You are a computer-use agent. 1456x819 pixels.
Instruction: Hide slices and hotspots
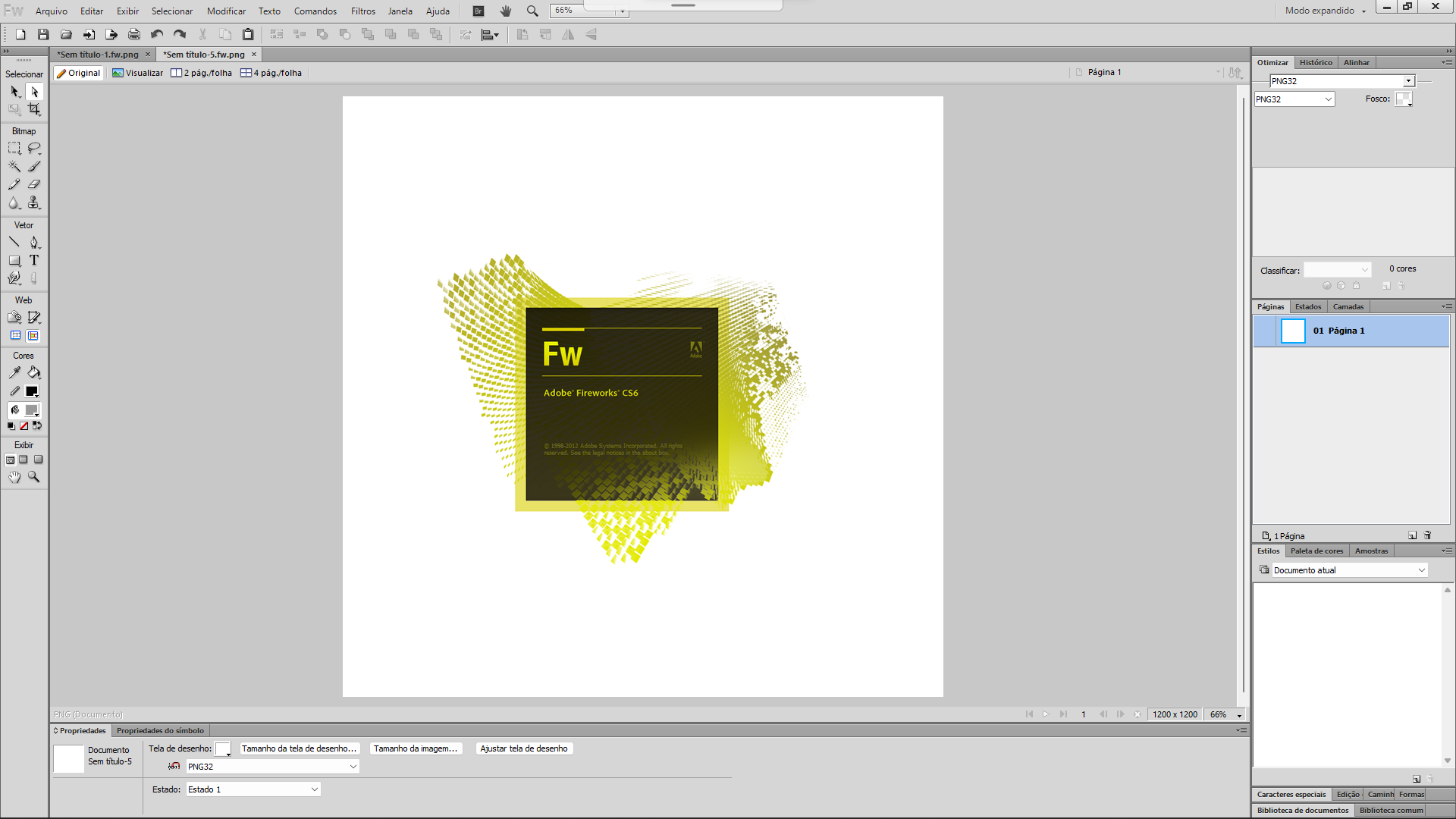[x=15, y=336]
